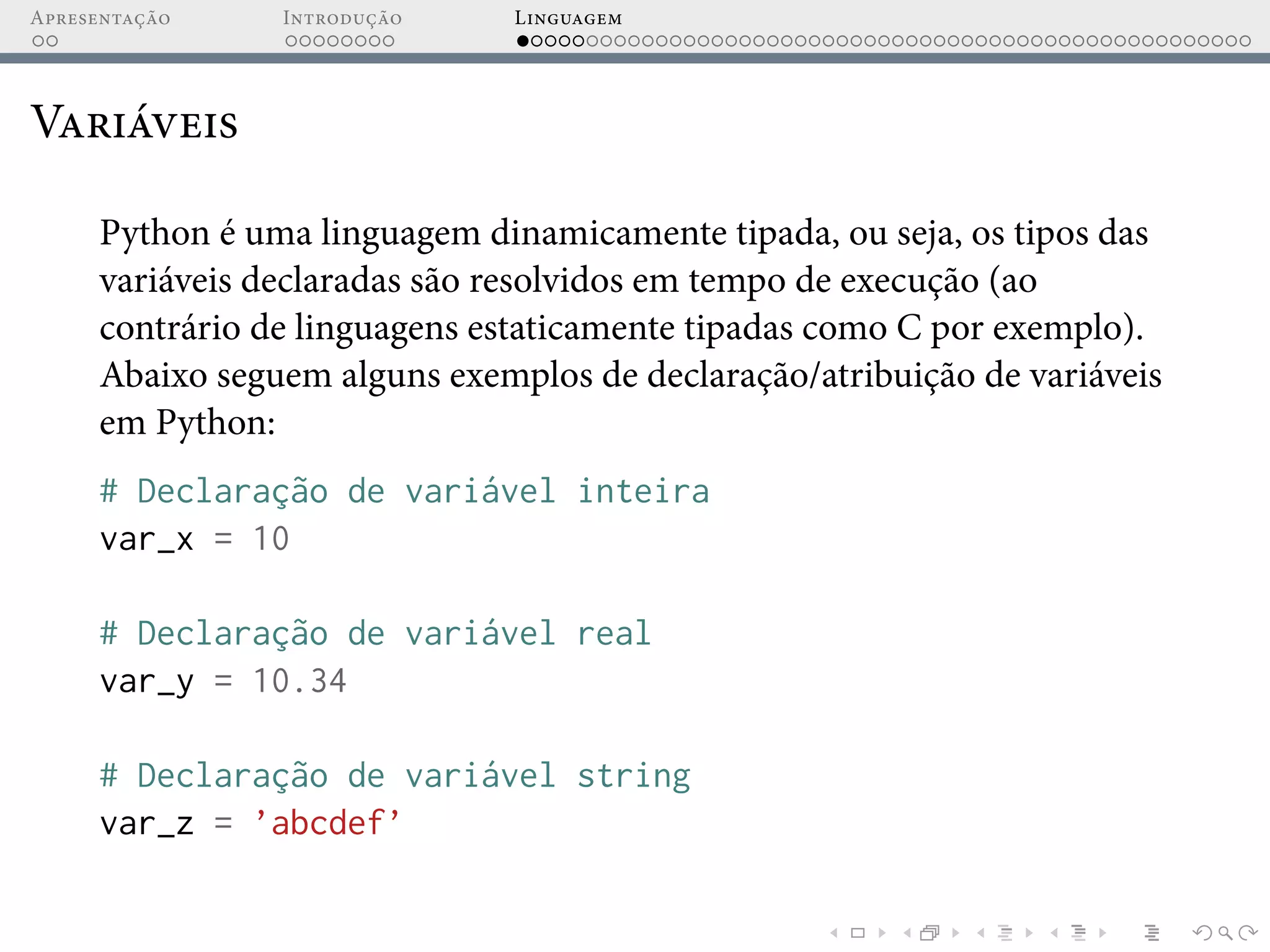
Task: Click the stacked frames navigation icon
Action: [930, 932]
